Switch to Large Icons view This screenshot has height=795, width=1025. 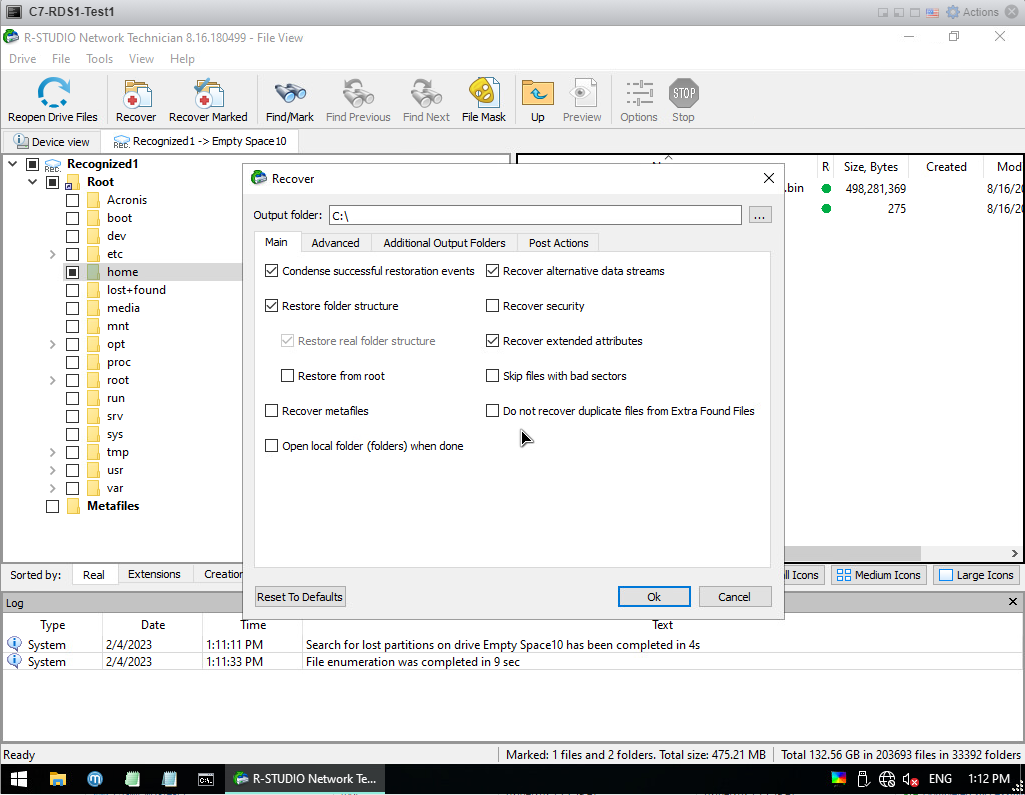[x=976, y=575]
